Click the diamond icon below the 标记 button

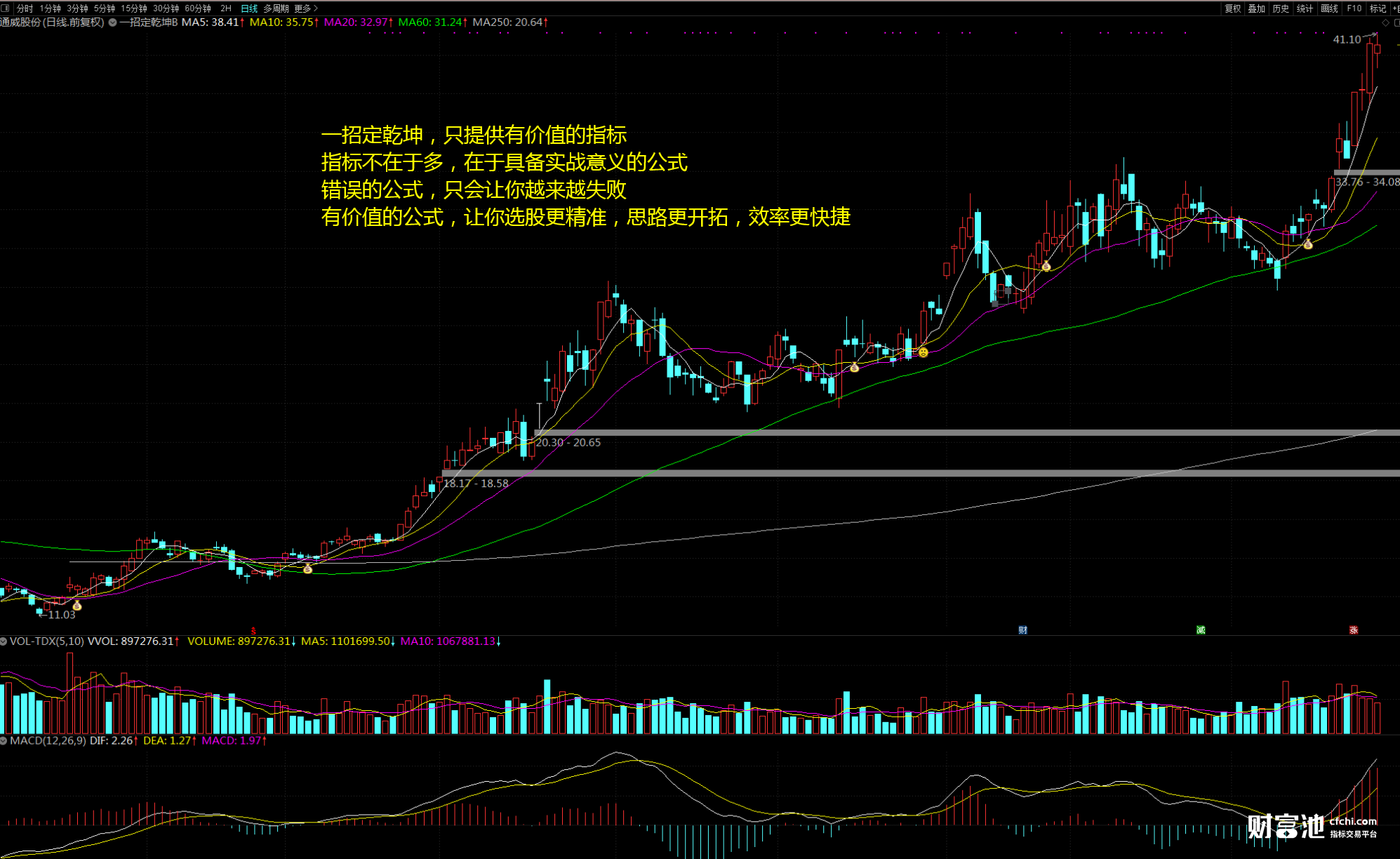(x=1385, y=22)
